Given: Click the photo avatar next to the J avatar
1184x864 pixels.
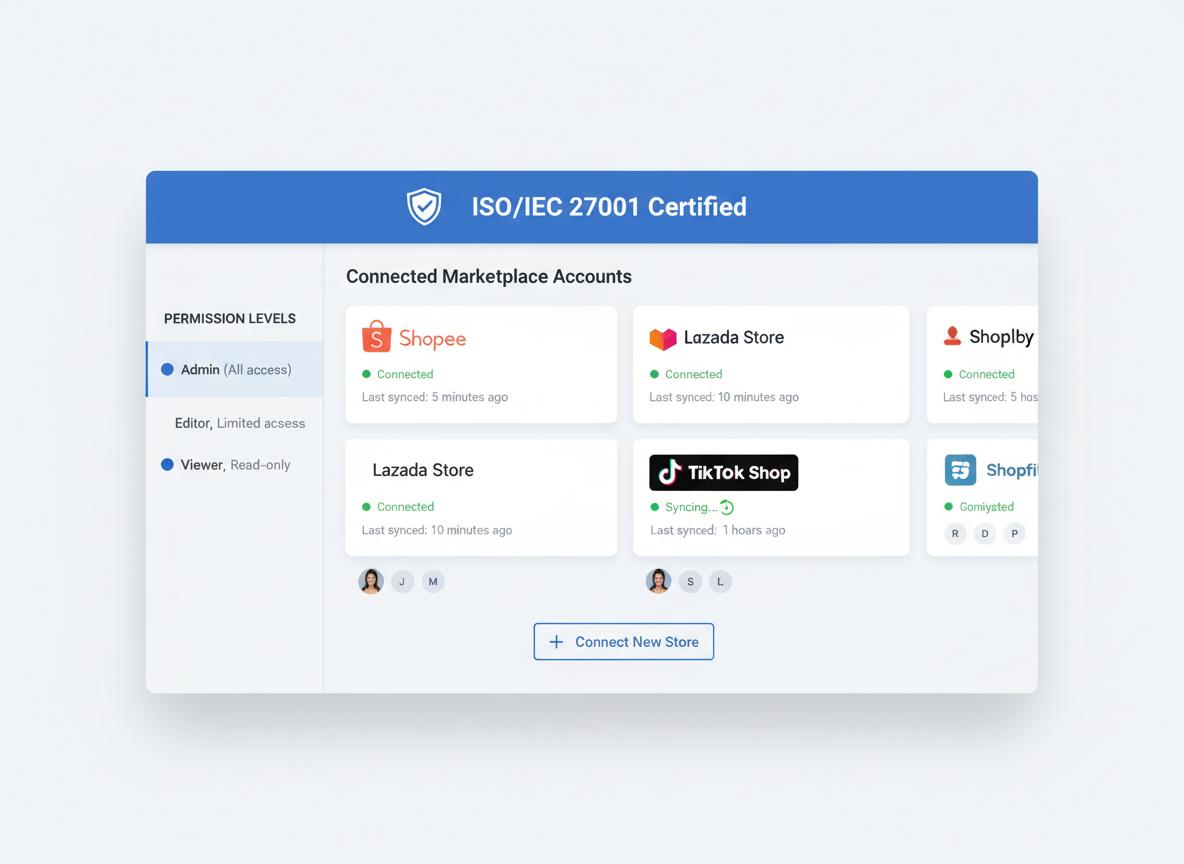Looking at the screenshot, I should [x=371, y=582].
